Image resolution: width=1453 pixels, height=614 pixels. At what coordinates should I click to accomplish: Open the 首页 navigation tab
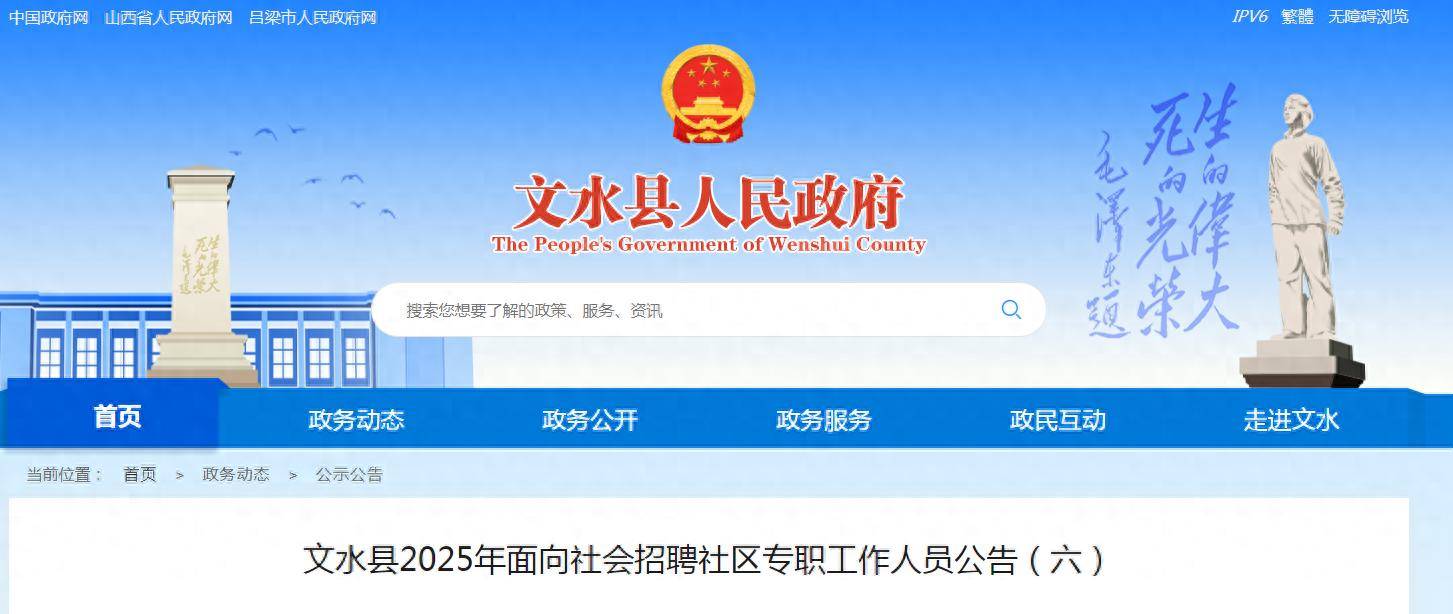[x=118, y=417]
